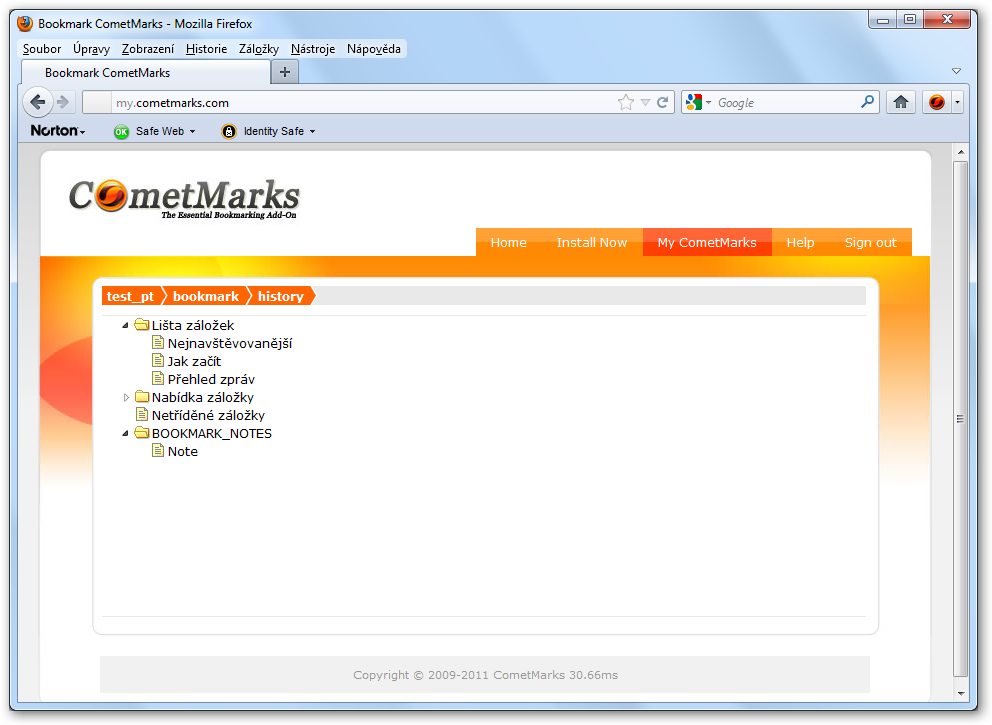This screenshot has height=725, width=992.
Task: Click the Google search engine icon
Action: [x=694, y=102]
